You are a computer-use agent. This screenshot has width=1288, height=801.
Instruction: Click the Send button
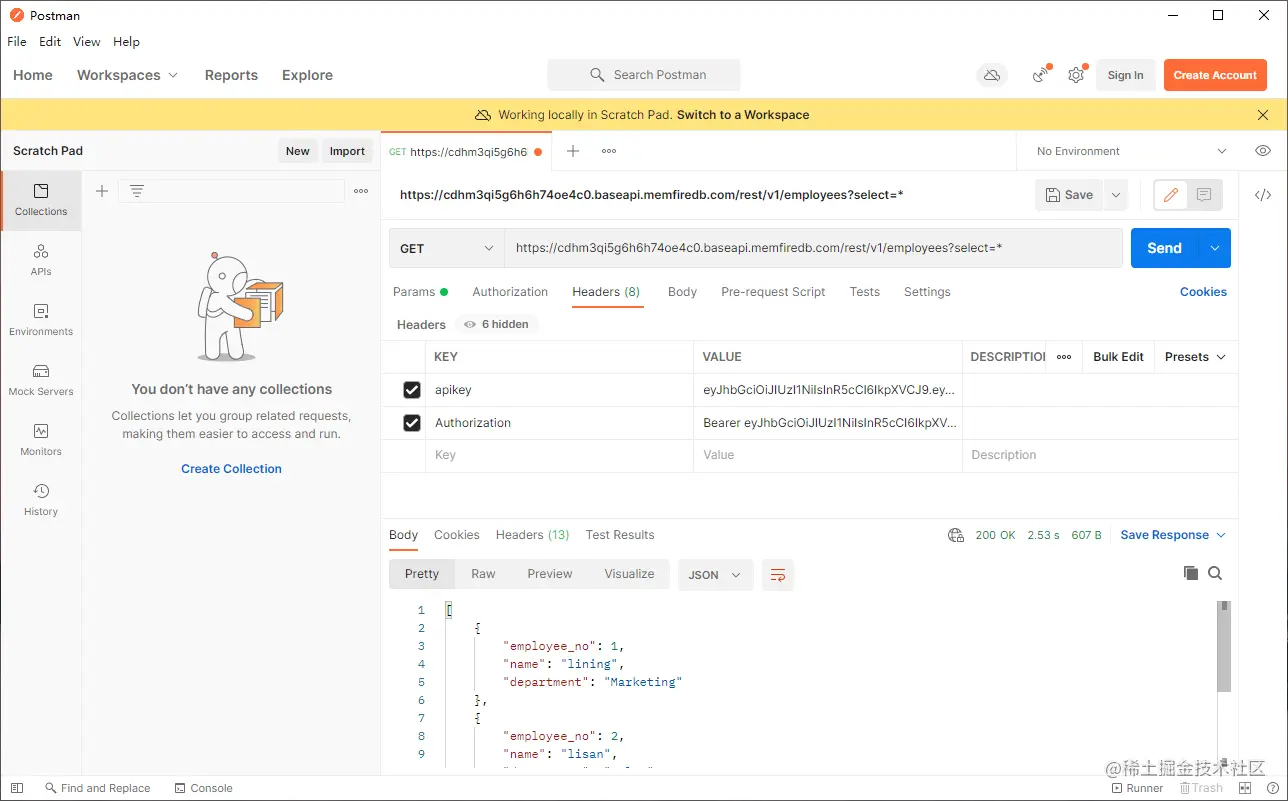1164,248
